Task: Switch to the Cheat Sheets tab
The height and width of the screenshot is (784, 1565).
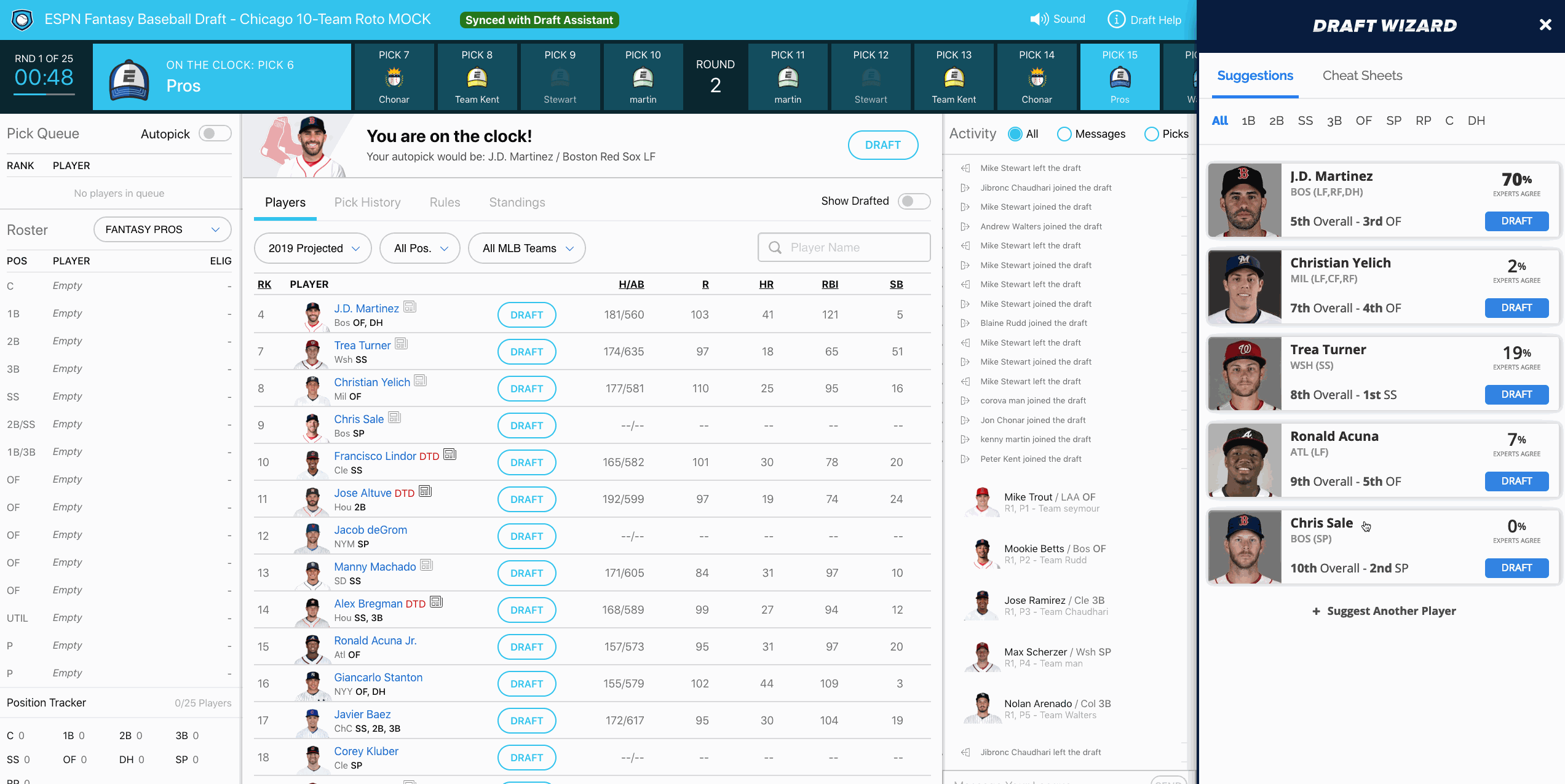Action: pos(1362,75)
